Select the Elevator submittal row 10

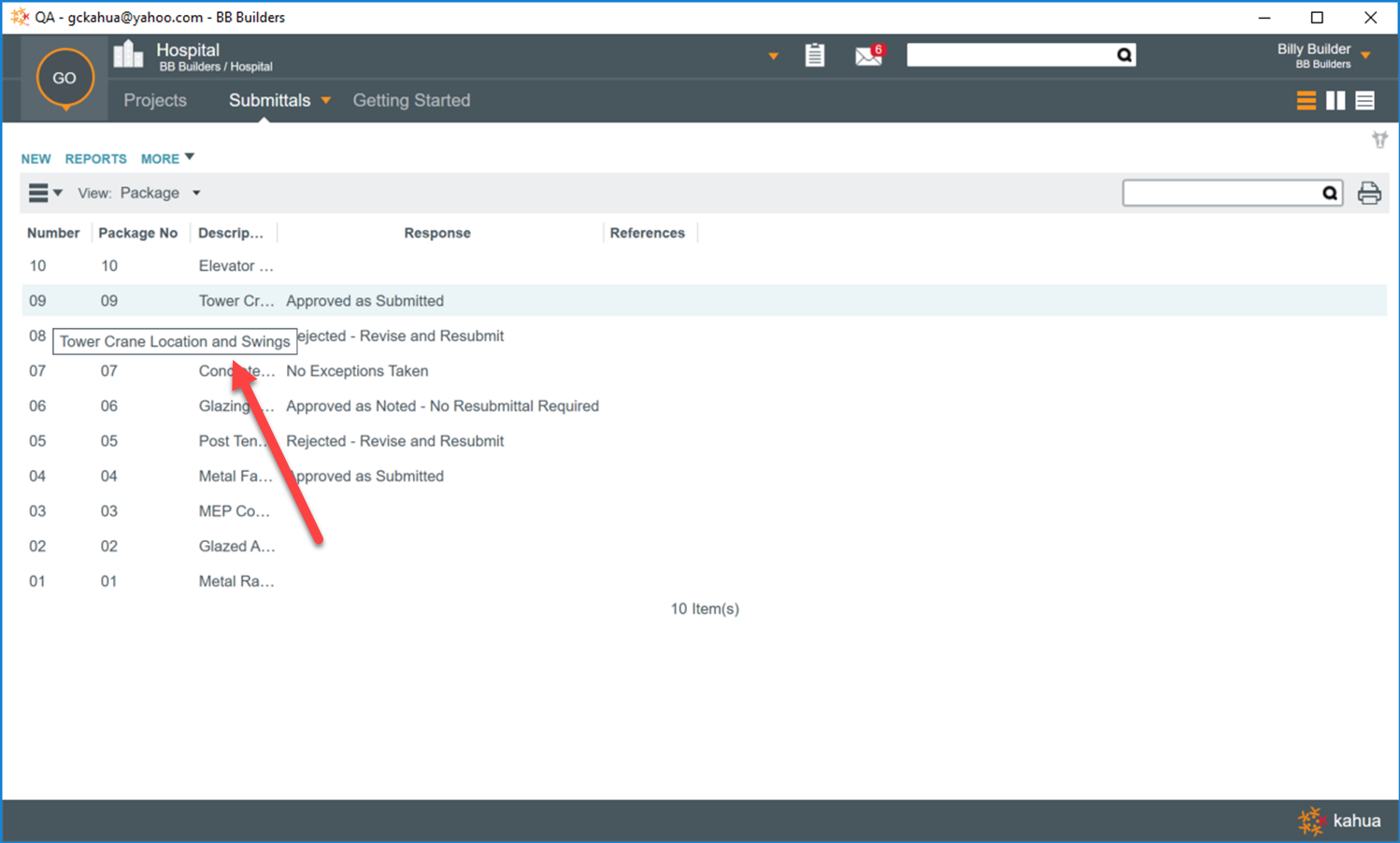click(x=236, y=266)
